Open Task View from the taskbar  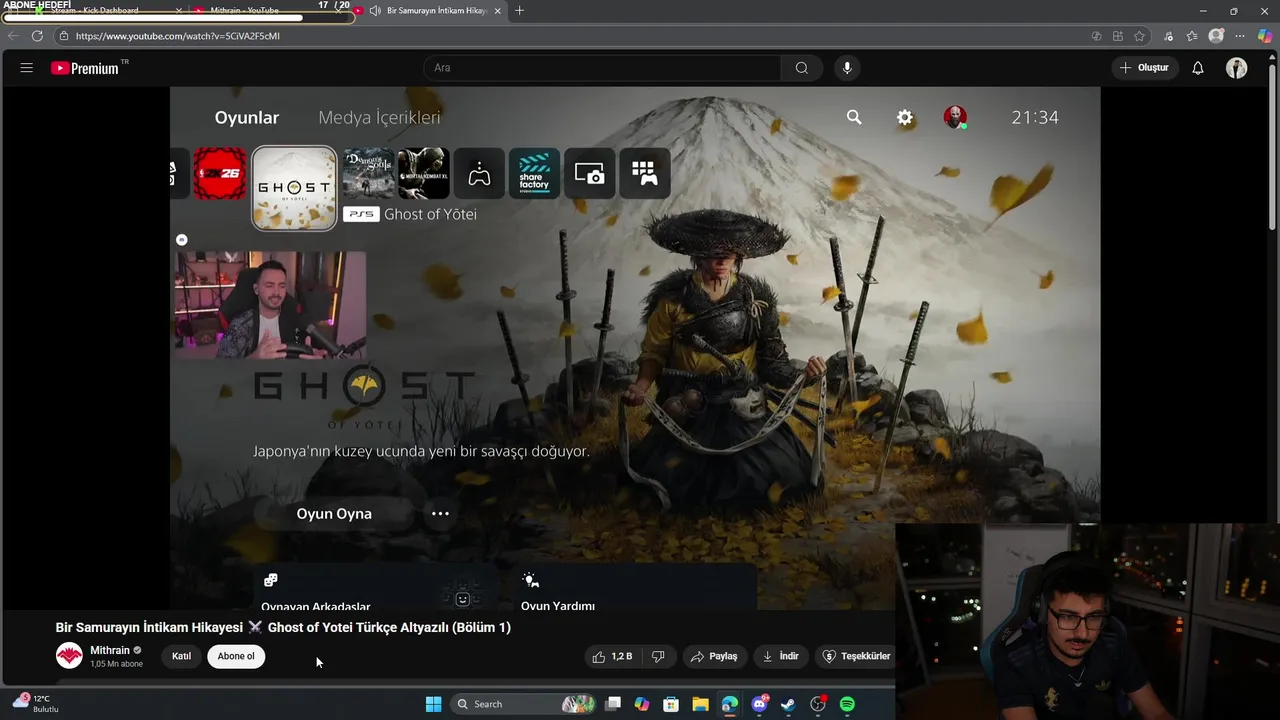[x=613, y=704]
